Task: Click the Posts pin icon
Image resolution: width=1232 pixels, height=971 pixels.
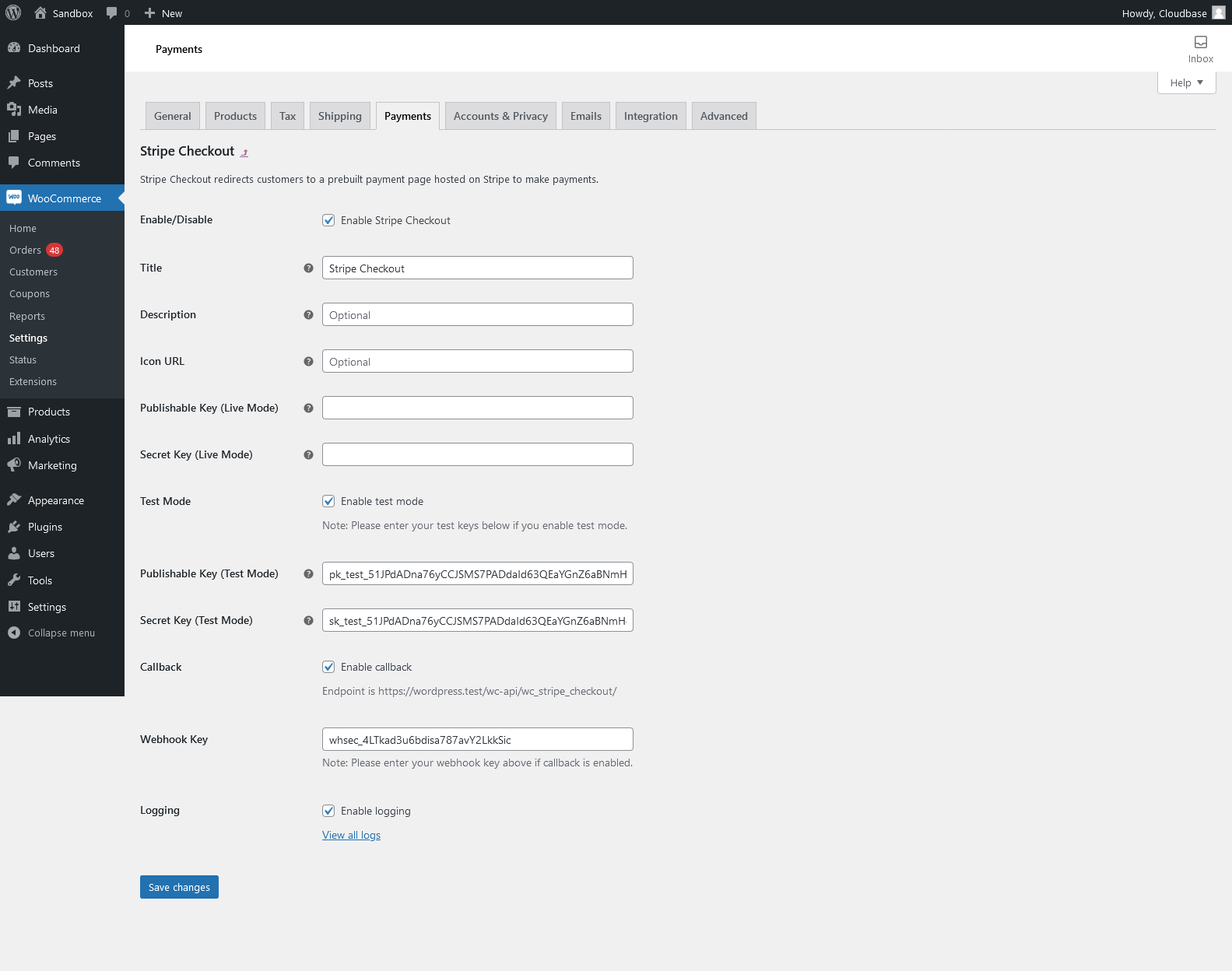Action: point(14,82)
